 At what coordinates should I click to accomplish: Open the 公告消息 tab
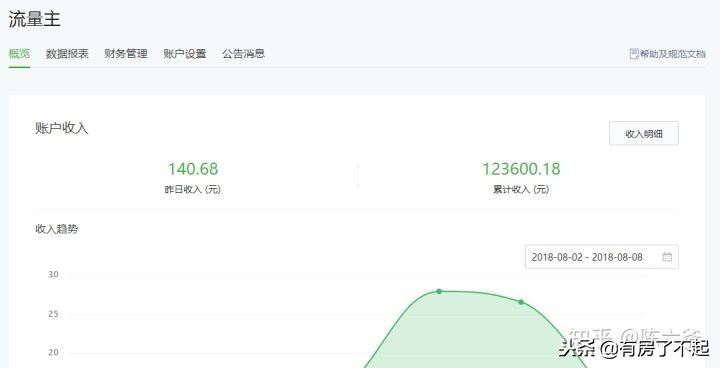(243, 54)
